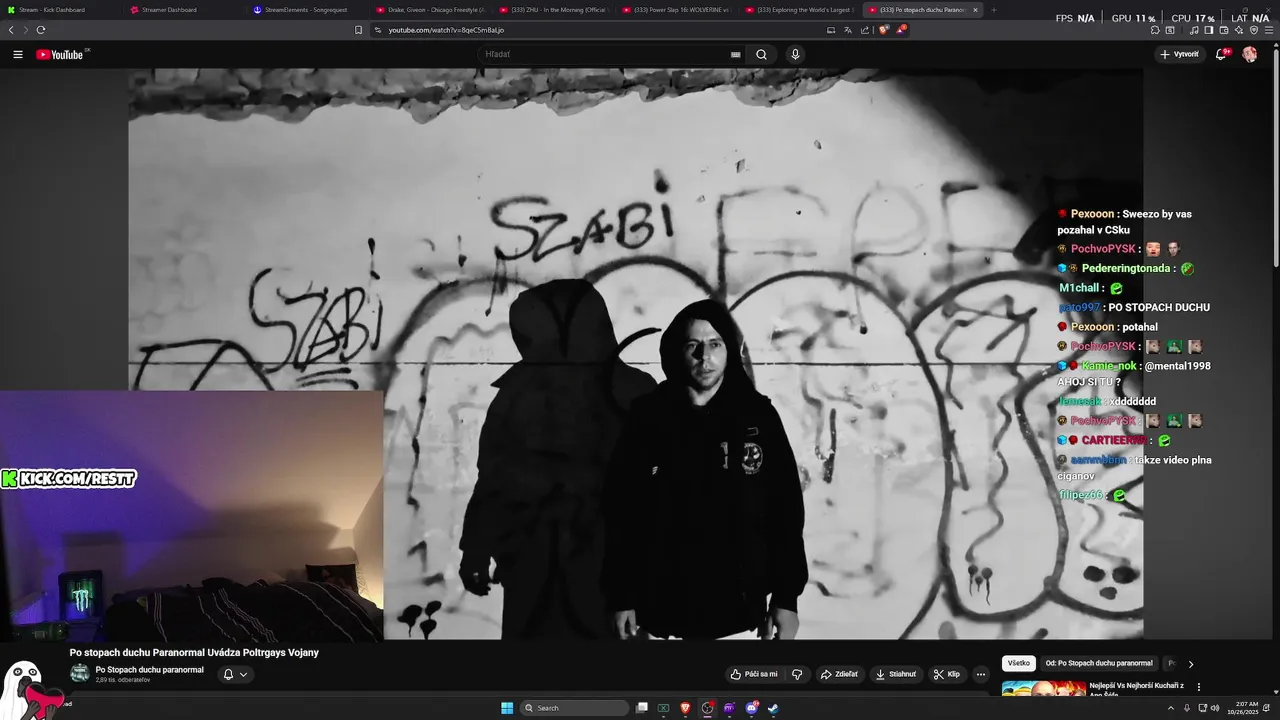The height and width of the screenshot is (720, 1280).
Task: Open options menu for Nejlepší Vs Nejhorší video
Action: tap(1199, 687)
